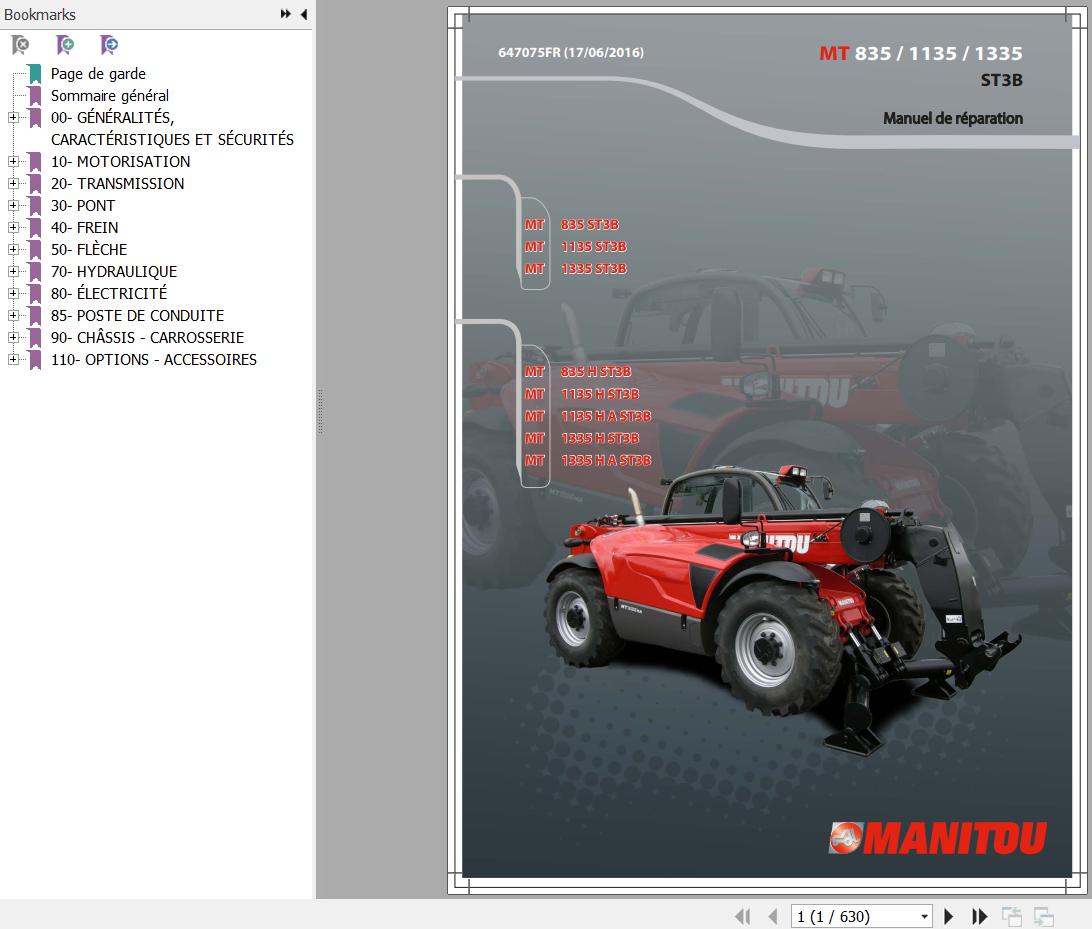Select the 90- CHÂSSIS - CARROSSERIE bookmark label
Image resolution: width=1092 pixels, height=929 pixels.
click(x=147, y=338)
